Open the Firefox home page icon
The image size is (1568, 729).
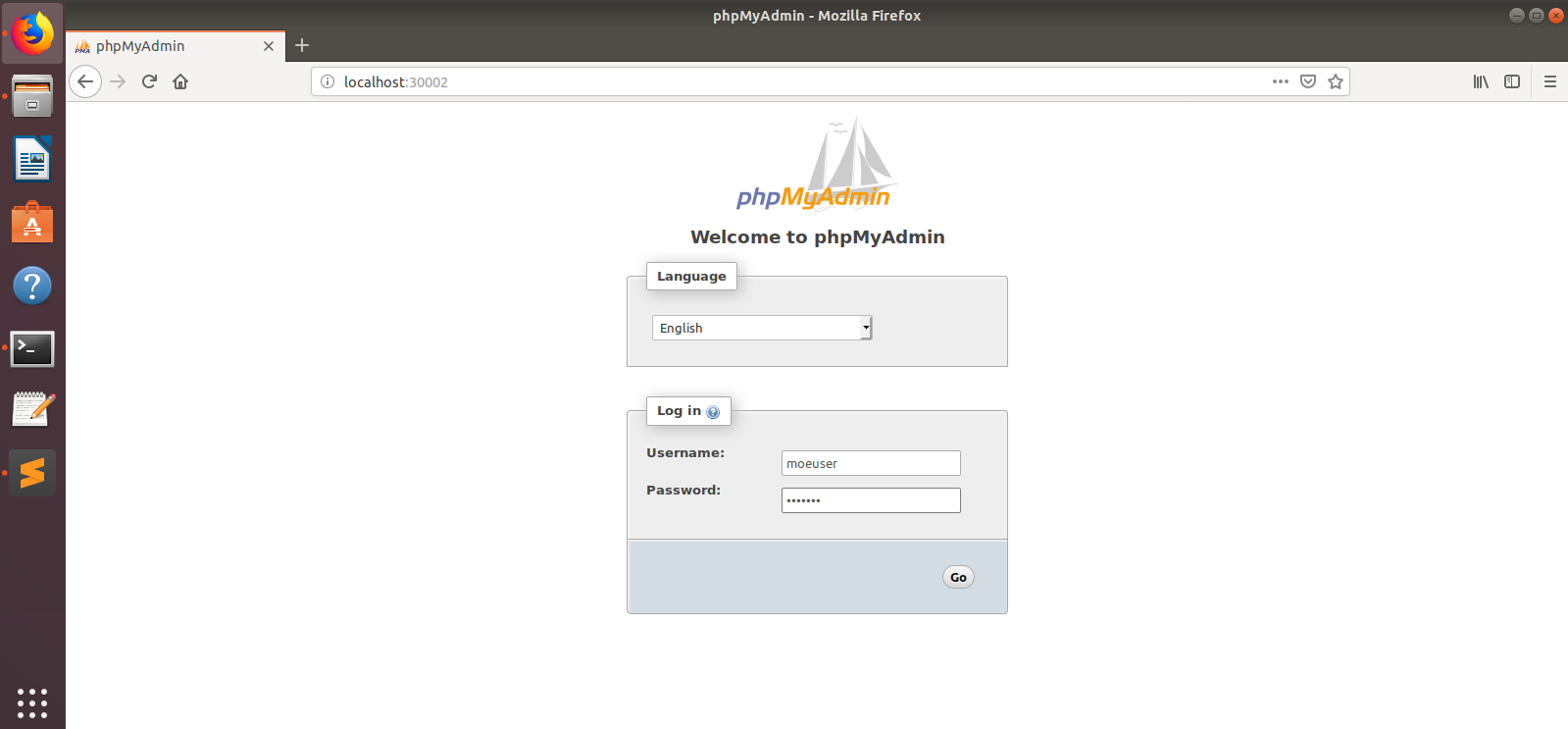point(180,81)
